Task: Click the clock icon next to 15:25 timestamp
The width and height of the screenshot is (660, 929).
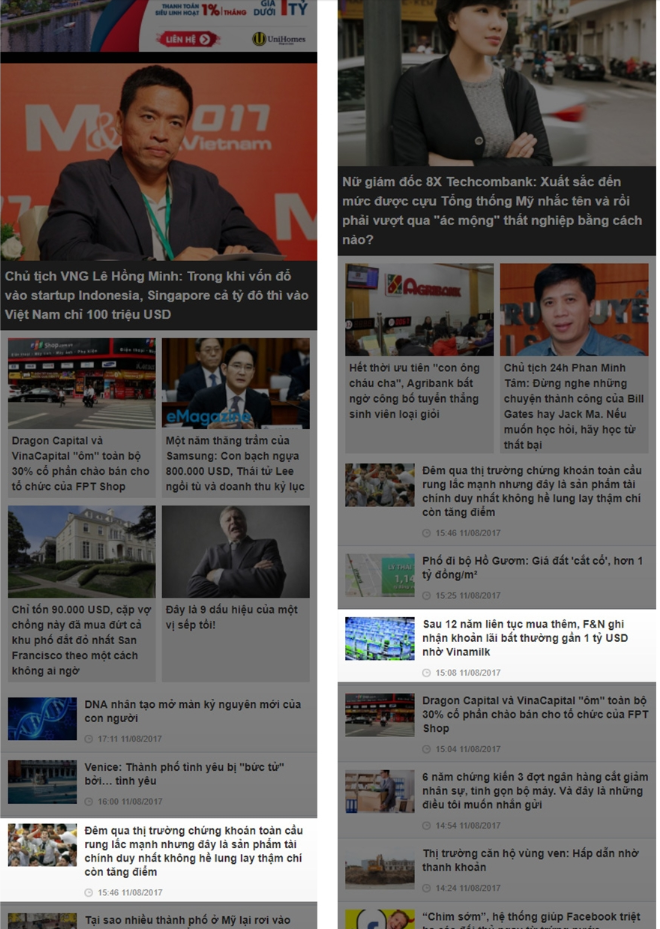Action: pyautogui.click(x=427, y=596)
